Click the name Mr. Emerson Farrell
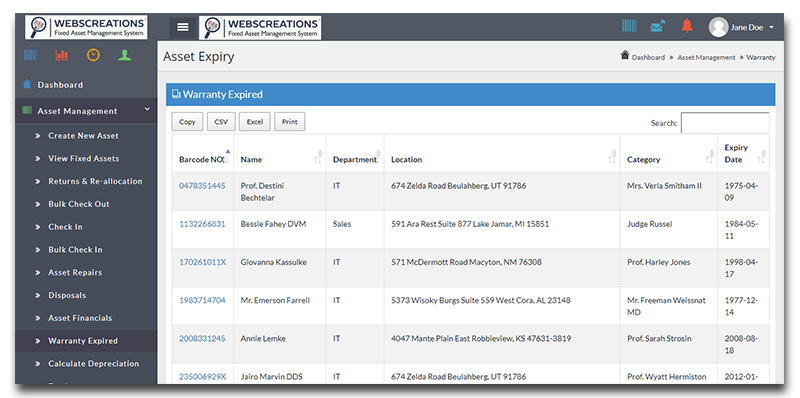Image resolution: width=800 pixels, height=398 pixels. tap(276, 301)
